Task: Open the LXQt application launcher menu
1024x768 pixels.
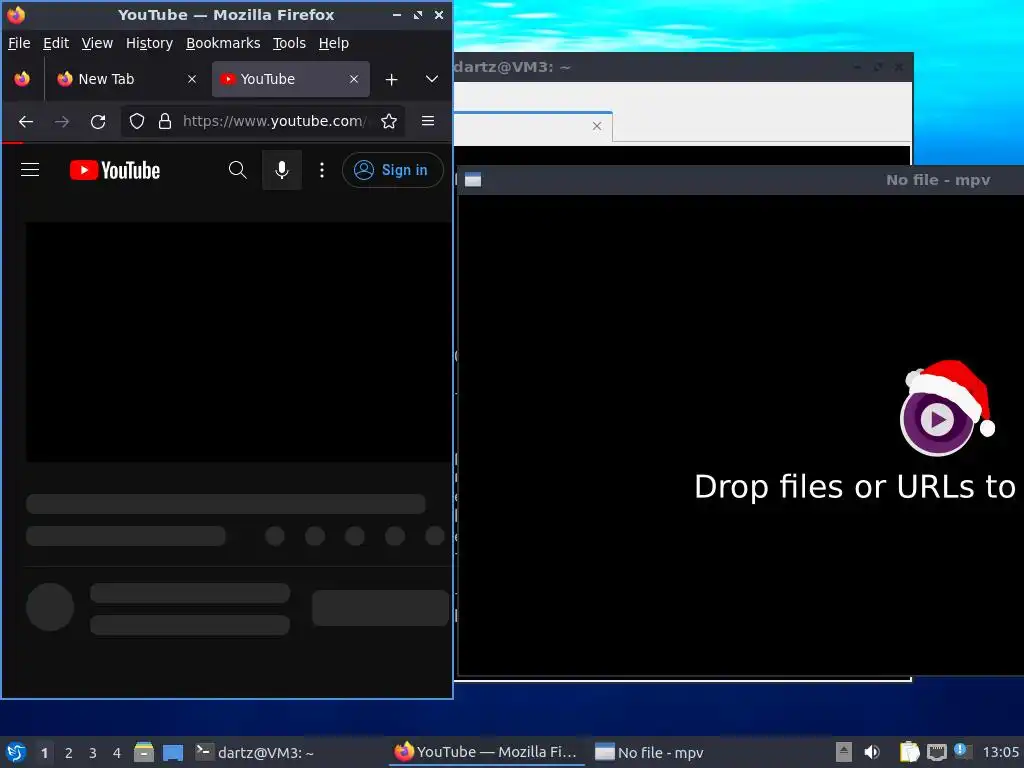Action: 16,752
